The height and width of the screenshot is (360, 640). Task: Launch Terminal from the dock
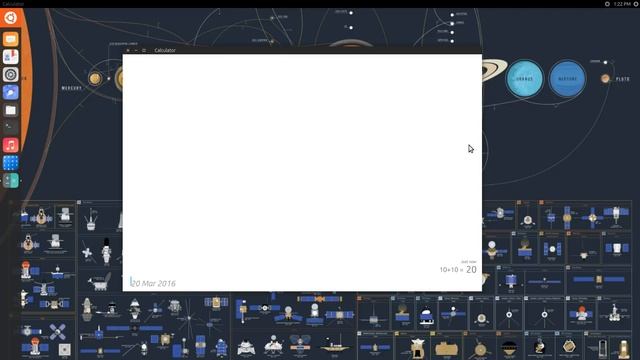tap(11, 128)
